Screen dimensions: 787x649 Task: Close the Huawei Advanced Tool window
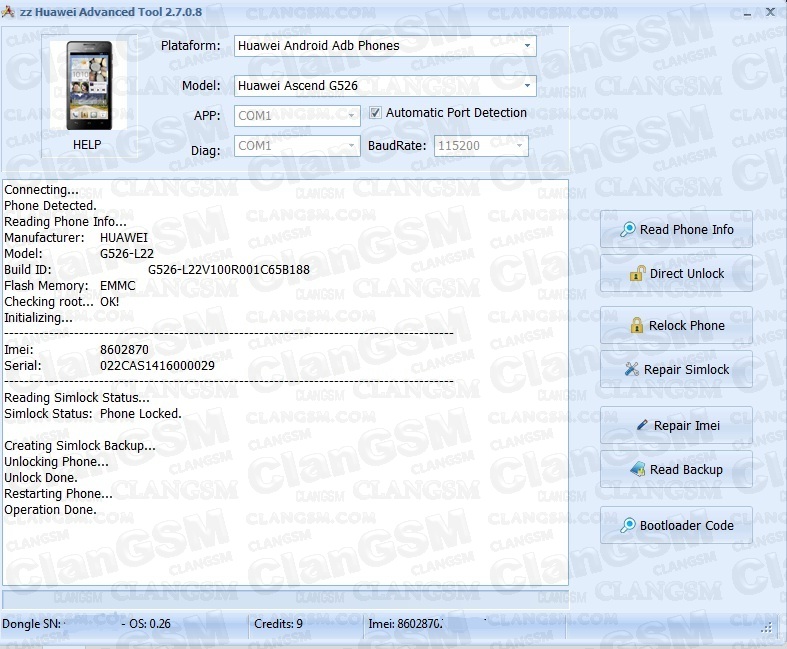[770, 12]
